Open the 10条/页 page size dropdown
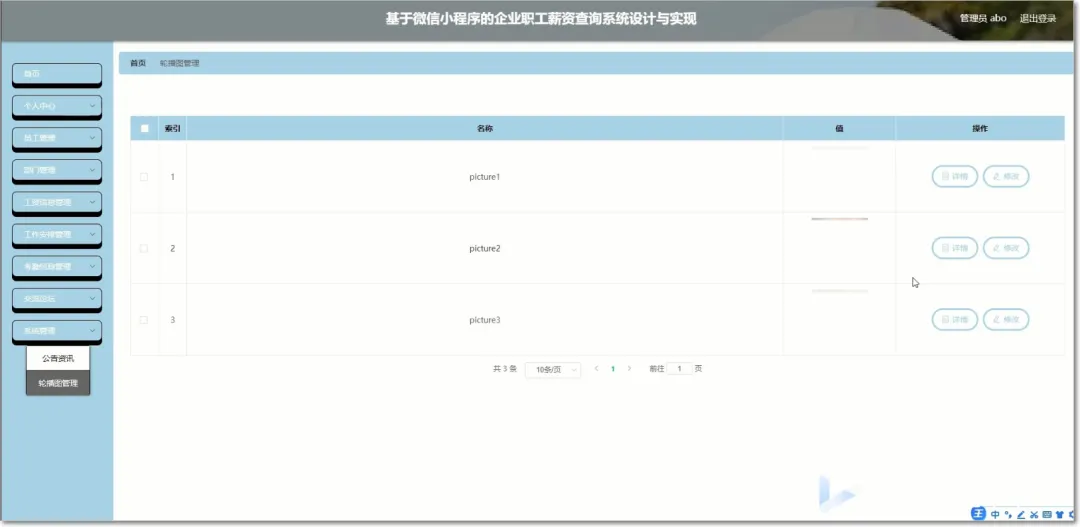 (x=552, y=369)
